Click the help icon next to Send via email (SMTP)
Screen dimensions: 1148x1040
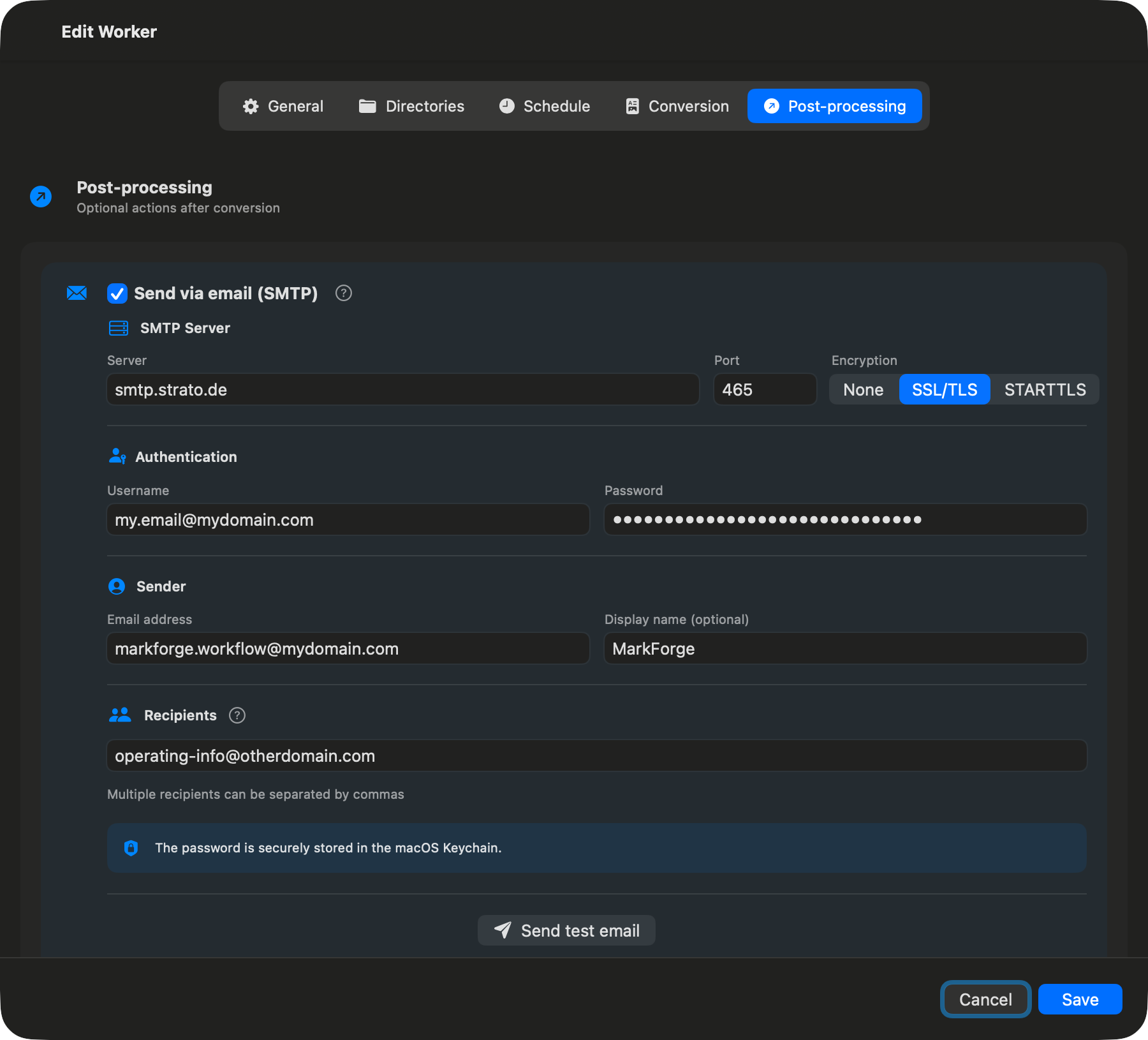344,293
